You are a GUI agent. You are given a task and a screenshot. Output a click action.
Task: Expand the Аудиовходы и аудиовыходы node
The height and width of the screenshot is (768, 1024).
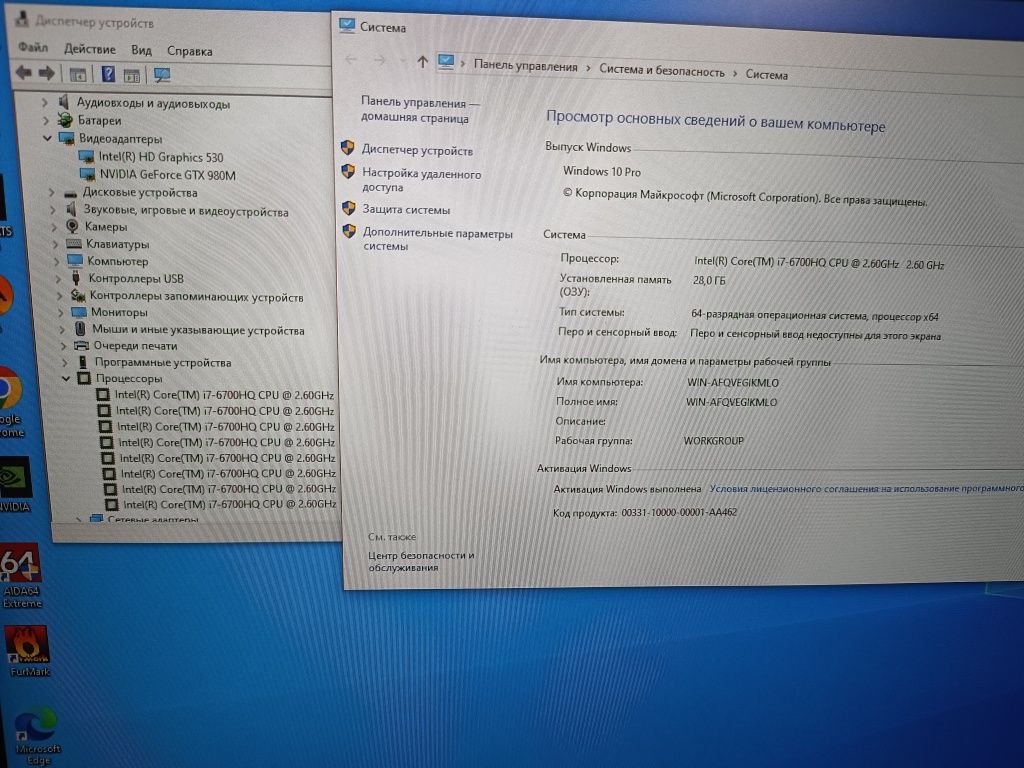(x=44, y=103)
